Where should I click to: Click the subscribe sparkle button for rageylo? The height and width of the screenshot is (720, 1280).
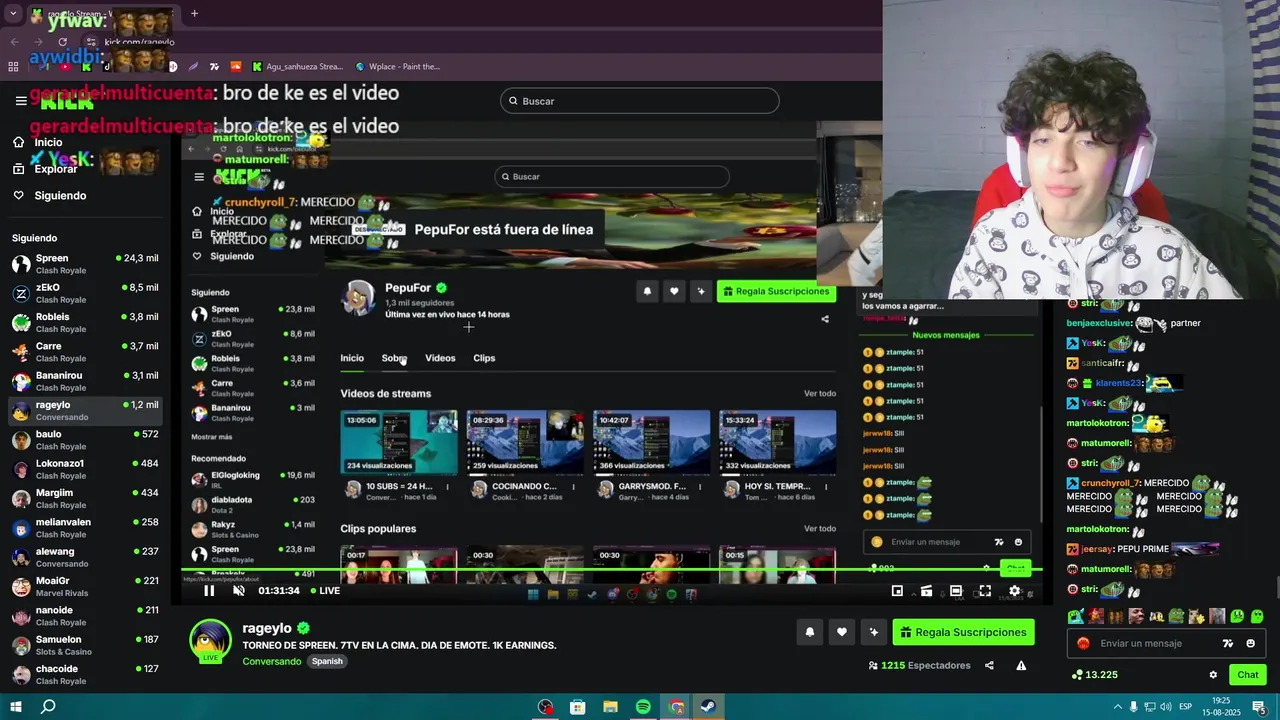(874, 632)
